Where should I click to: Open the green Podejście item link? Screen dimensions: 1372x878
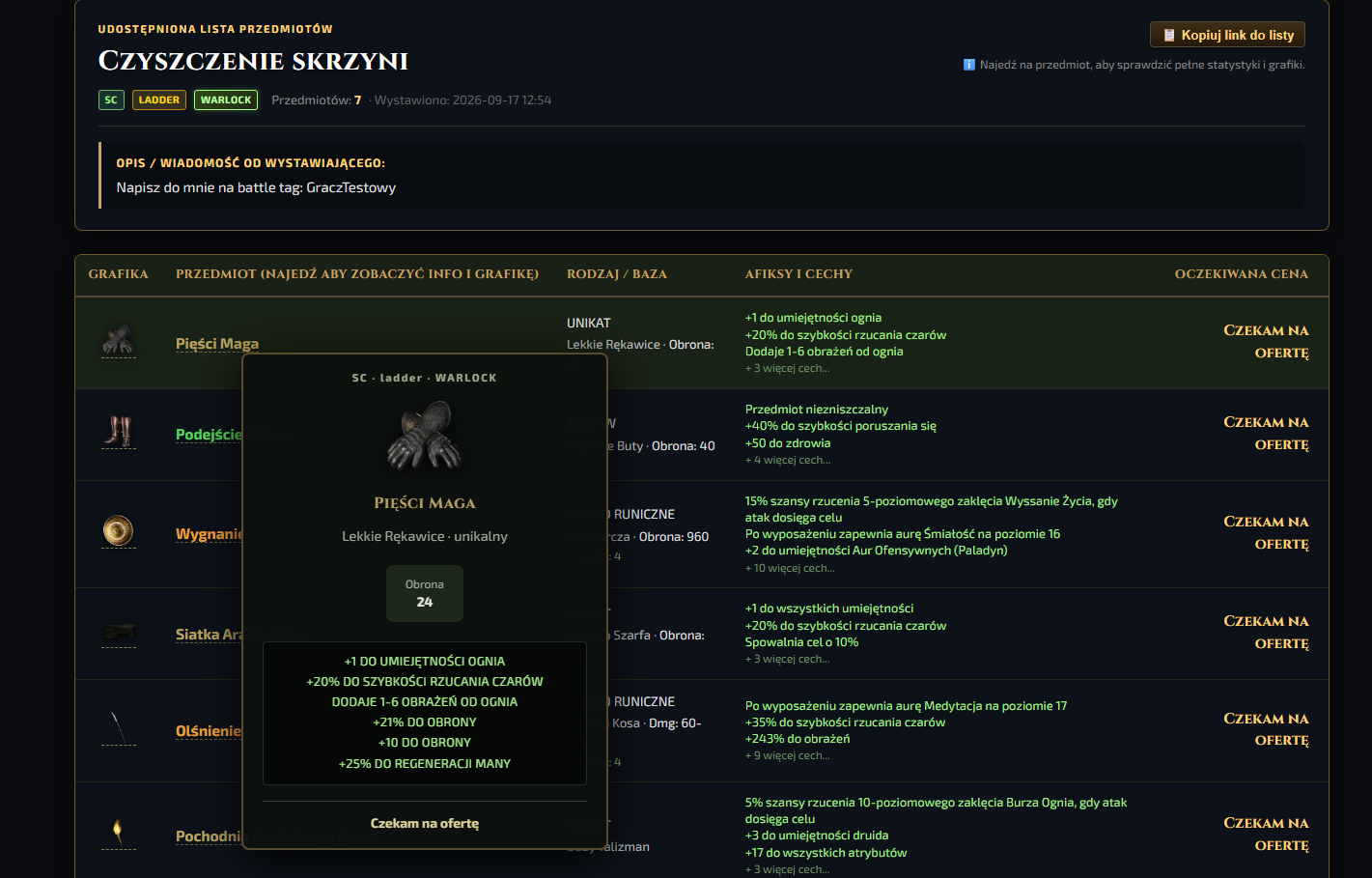click(x=209, y=435)
